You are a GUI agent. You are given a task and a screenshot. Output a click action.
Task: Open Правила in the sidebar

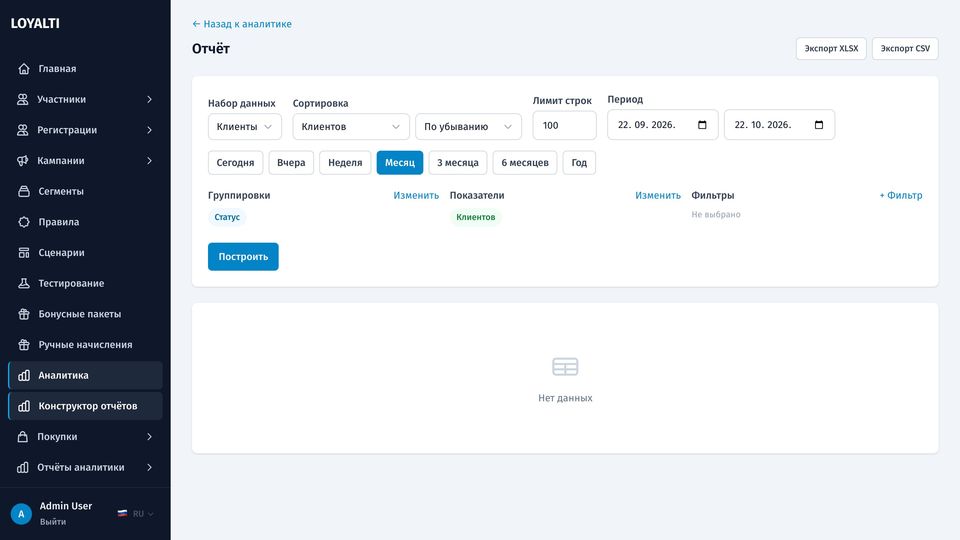coord(85,222)
